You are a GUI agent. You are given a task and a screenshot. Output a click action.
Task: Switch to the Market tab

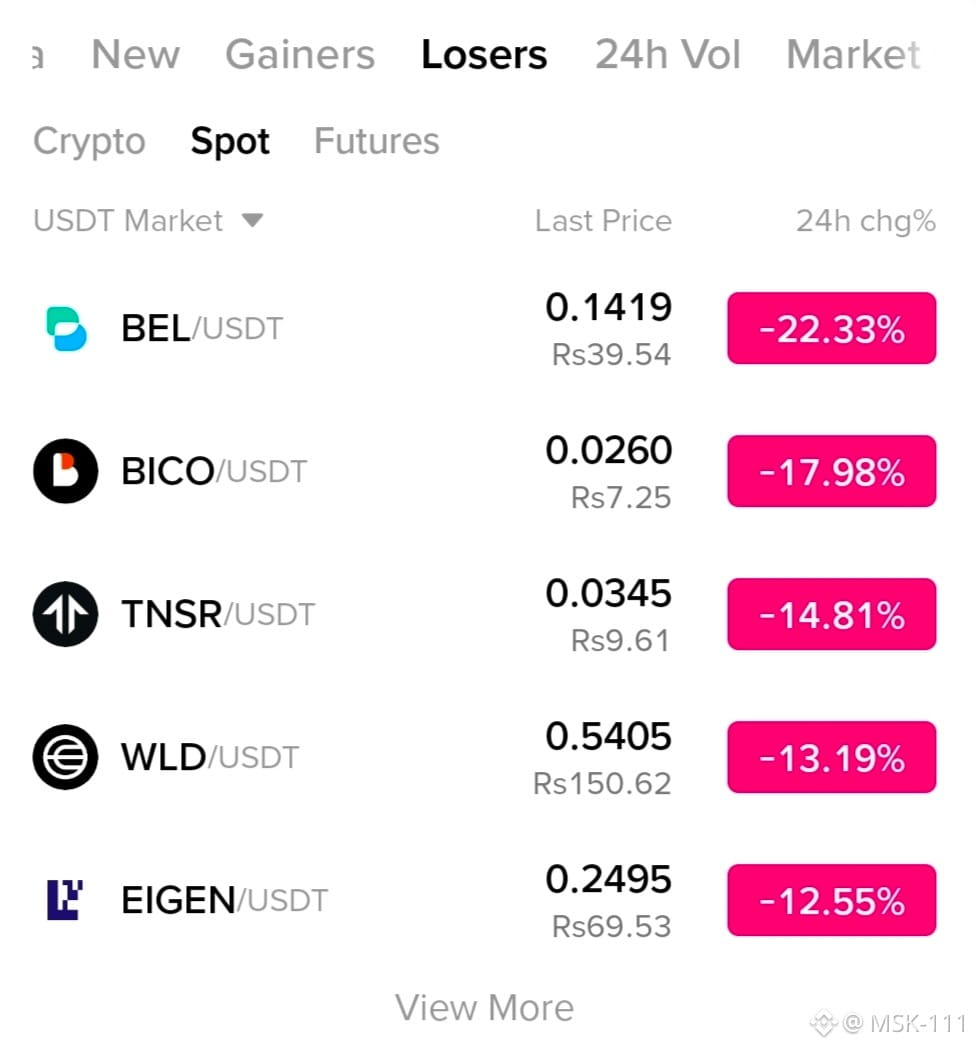(x=854, y=54)
